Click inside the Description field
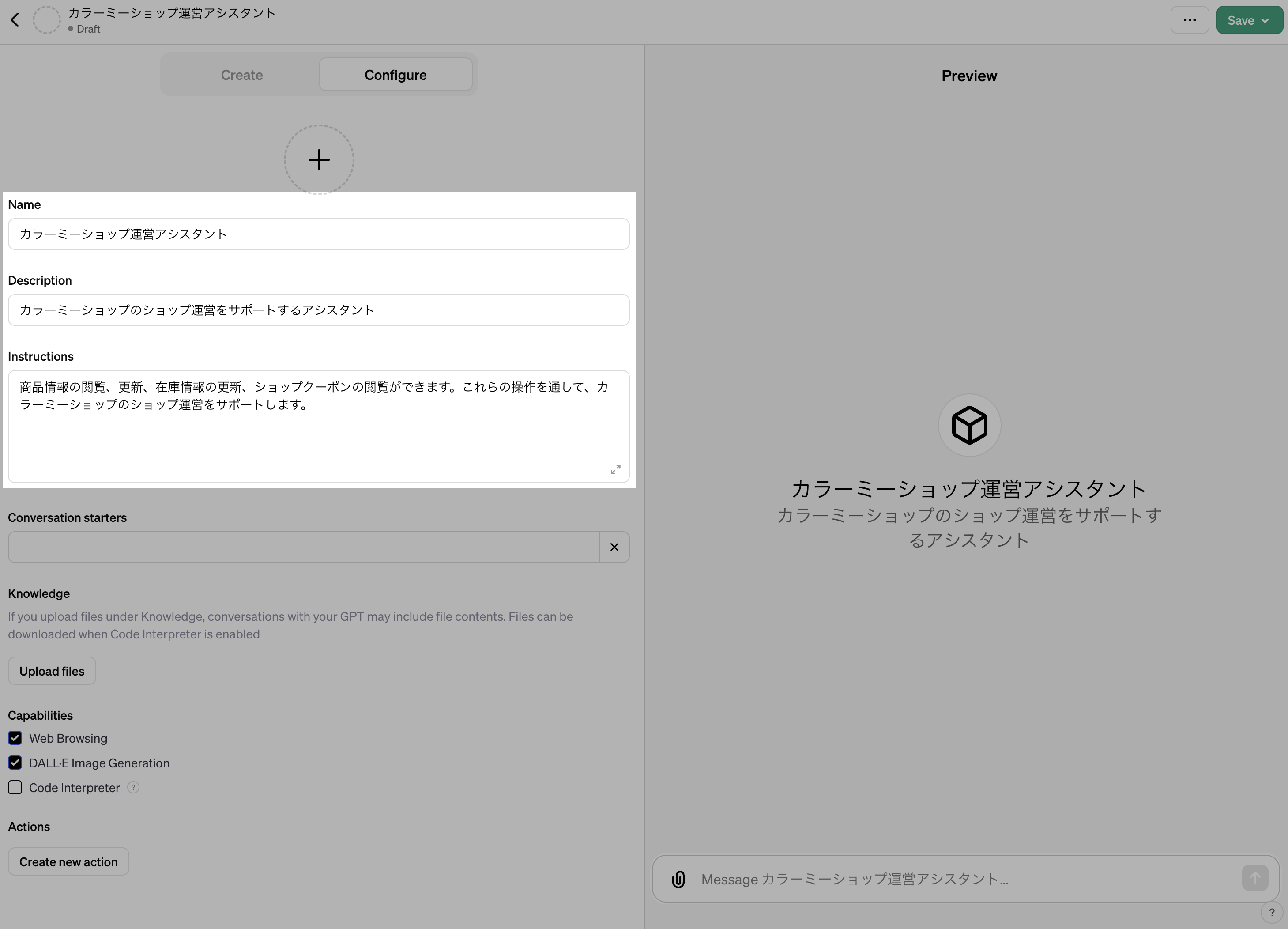This screenshot has width=1288, height=929. (319, 310)
